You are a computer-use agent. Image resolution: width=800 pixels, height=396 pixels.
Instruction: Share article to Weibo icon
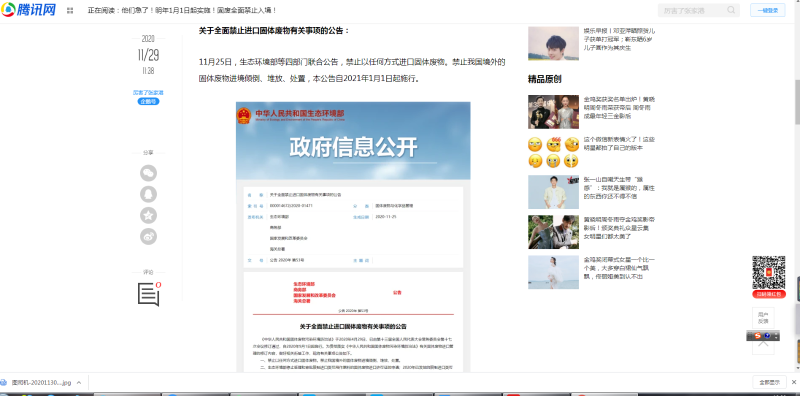pos(148,237)
